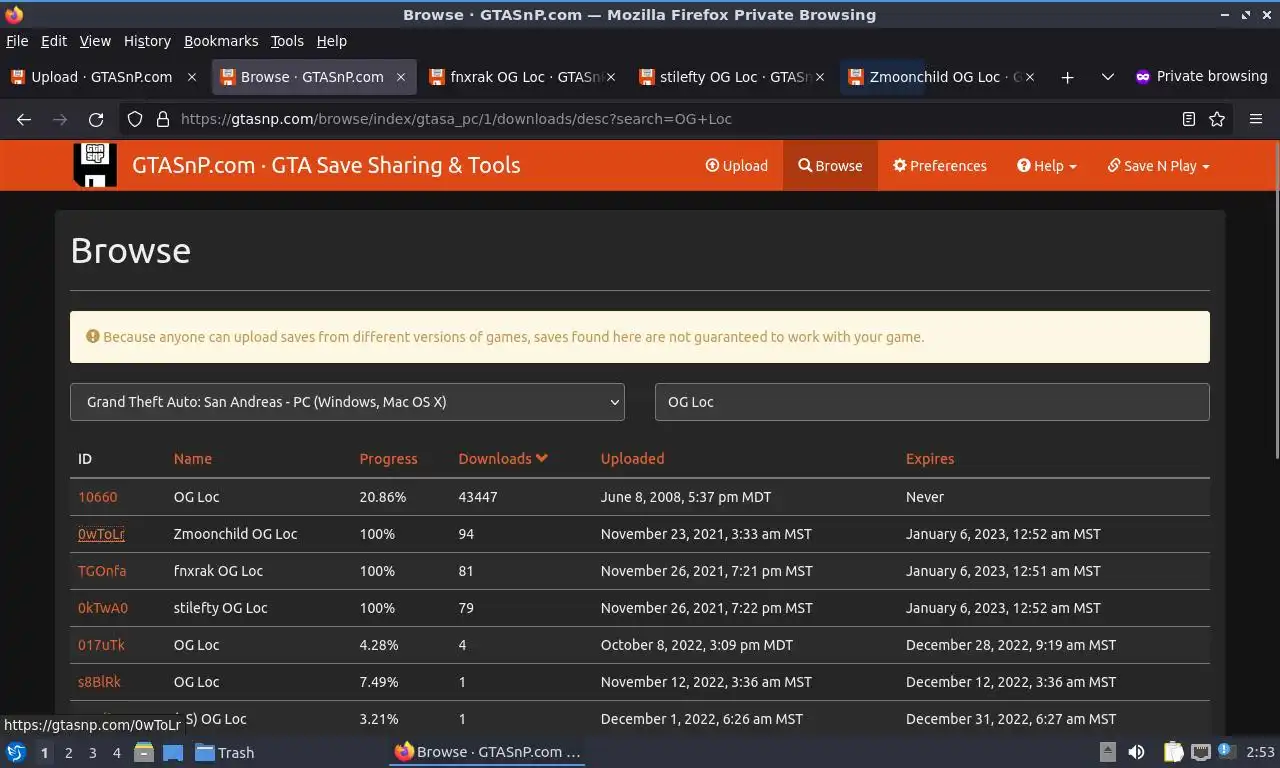Open the Help menu in menu bar
Screen dimensions: 1280x768
(332, 41)
